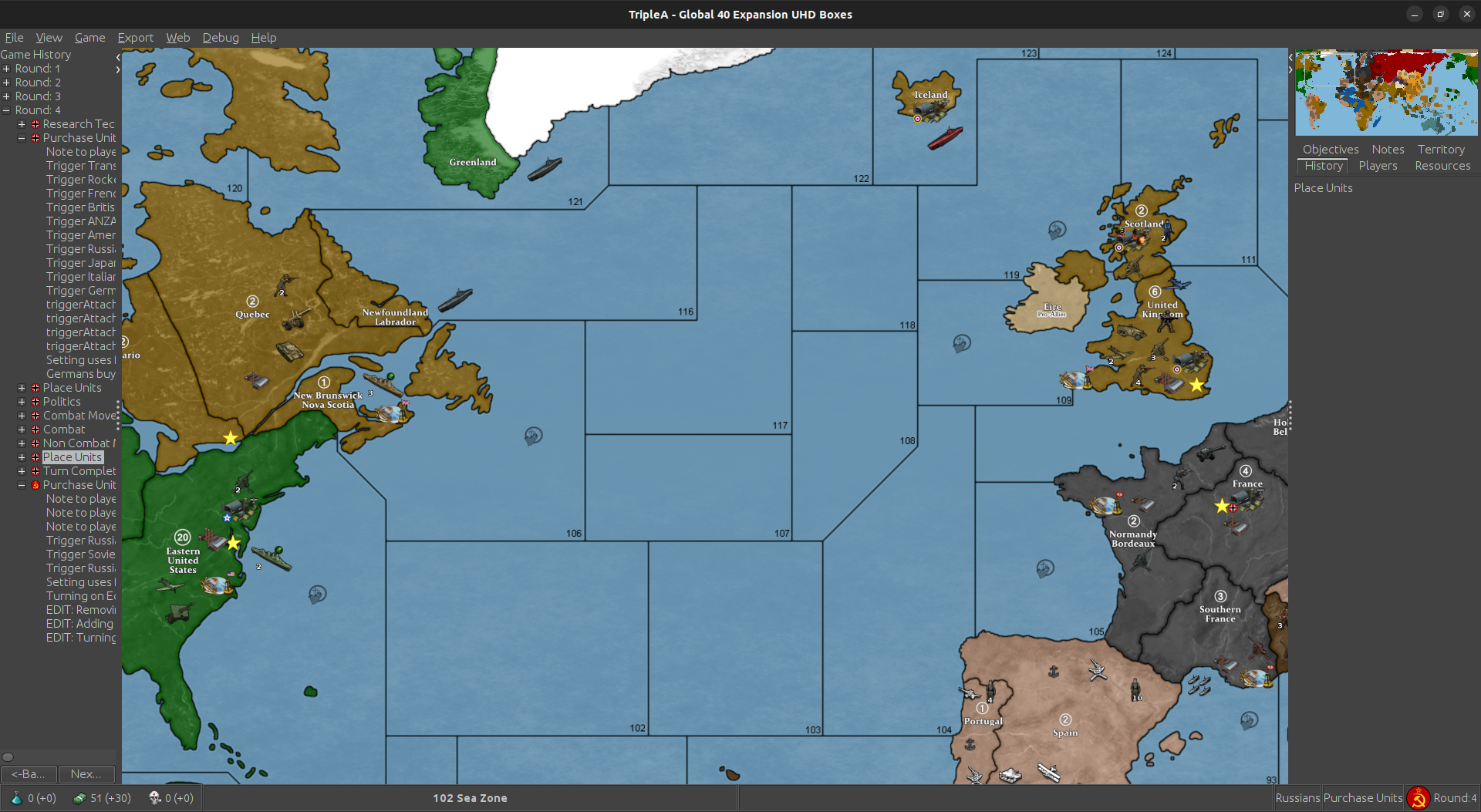The image size is (1481, 812).
Task: Select the red warship south of Iceland
Action: click(x=945, y=137)
